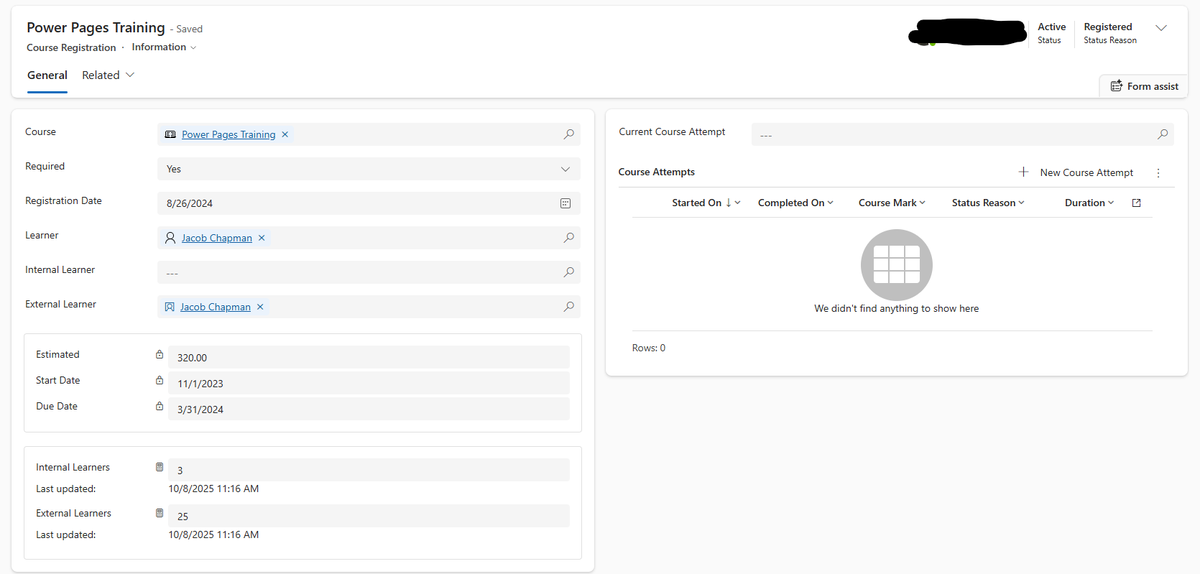Screen dimensions: 1200x574
Task: Click lock icon next to Start Date
Action: (x=159, y=381)
